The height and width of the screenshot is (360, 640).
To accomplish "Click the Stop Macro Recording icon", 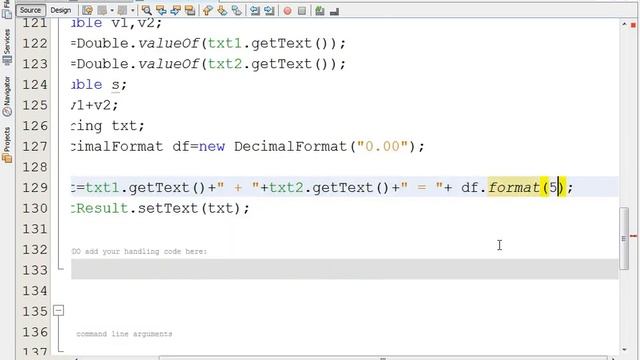I will point(302,11).
